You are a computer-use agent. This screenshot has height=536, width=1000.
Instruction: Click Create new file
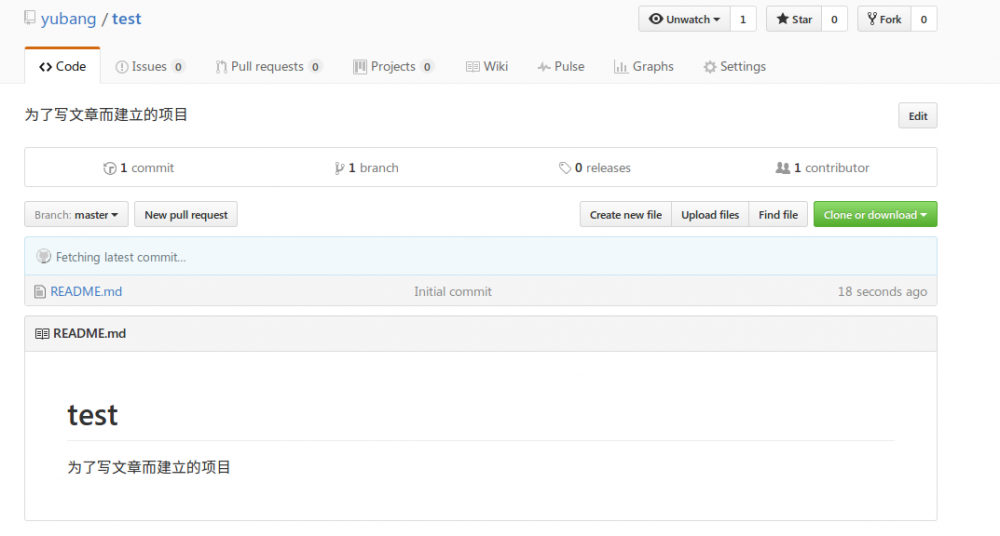[x=626, y=214]
